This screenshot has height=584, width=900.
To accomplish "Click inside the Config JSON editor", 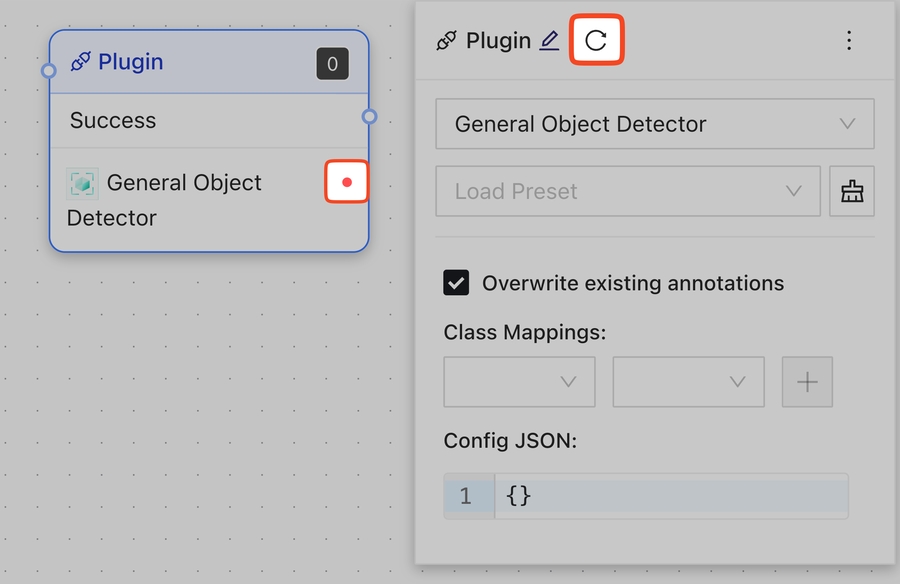I will pyautogui.click(x=670, y=496).
